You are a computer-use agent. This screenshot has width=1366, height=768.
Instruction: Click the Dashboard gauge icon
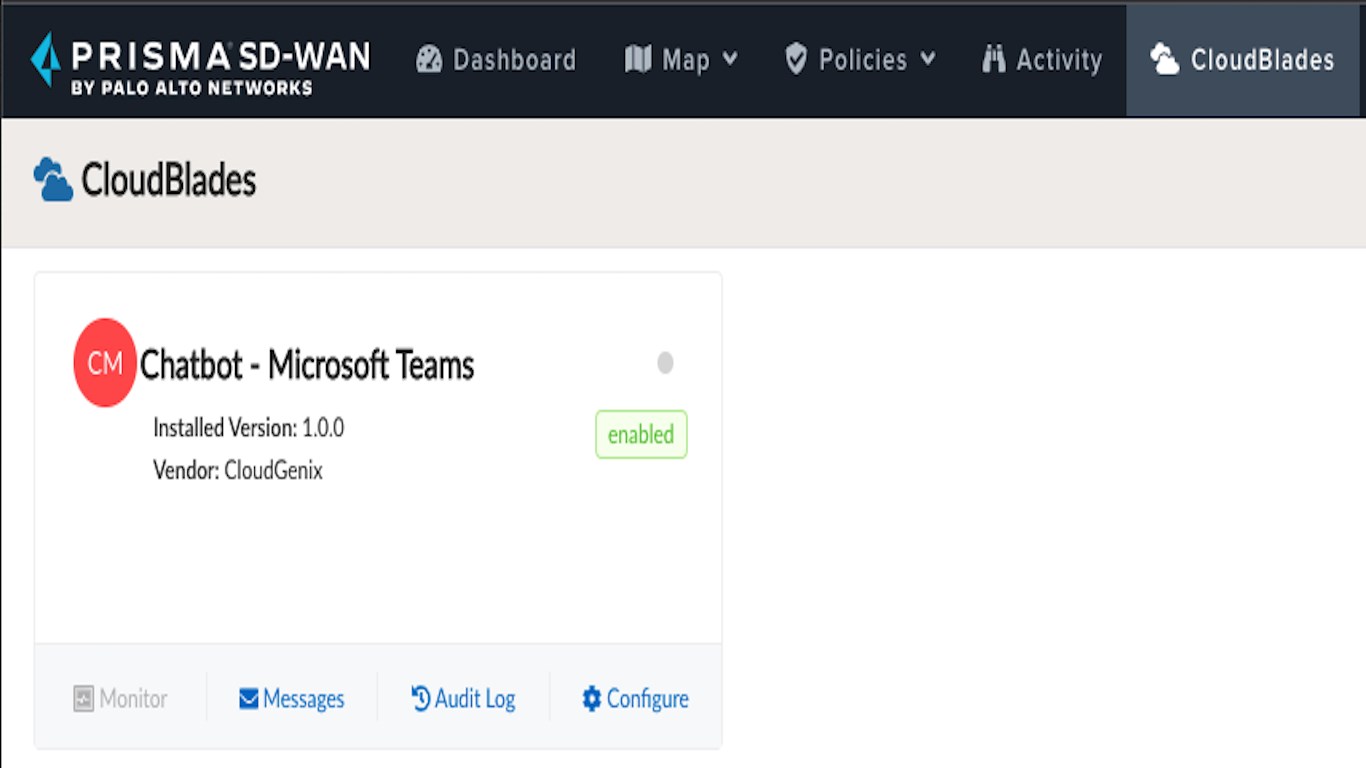pos(429,59)
